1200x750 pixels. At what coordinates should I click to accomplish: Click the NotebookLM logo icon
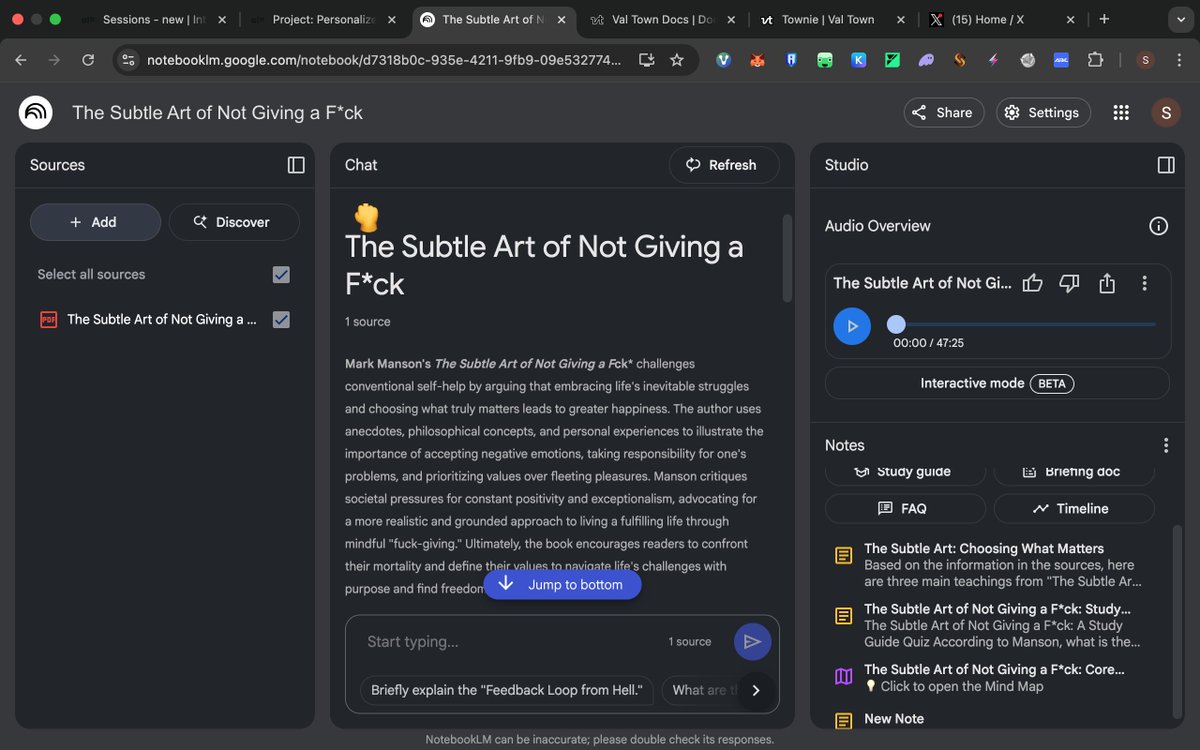click(36, 113)
